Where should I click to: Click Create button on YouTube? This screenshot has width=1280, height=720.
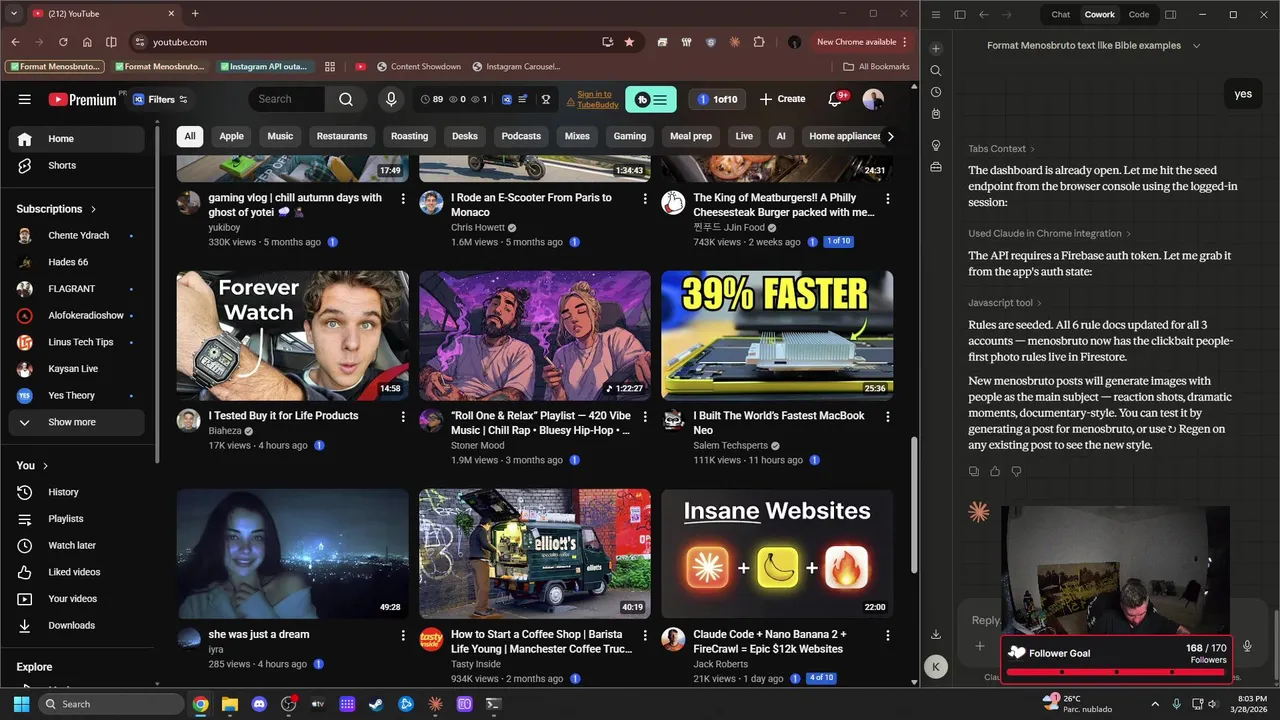(782, 99)
